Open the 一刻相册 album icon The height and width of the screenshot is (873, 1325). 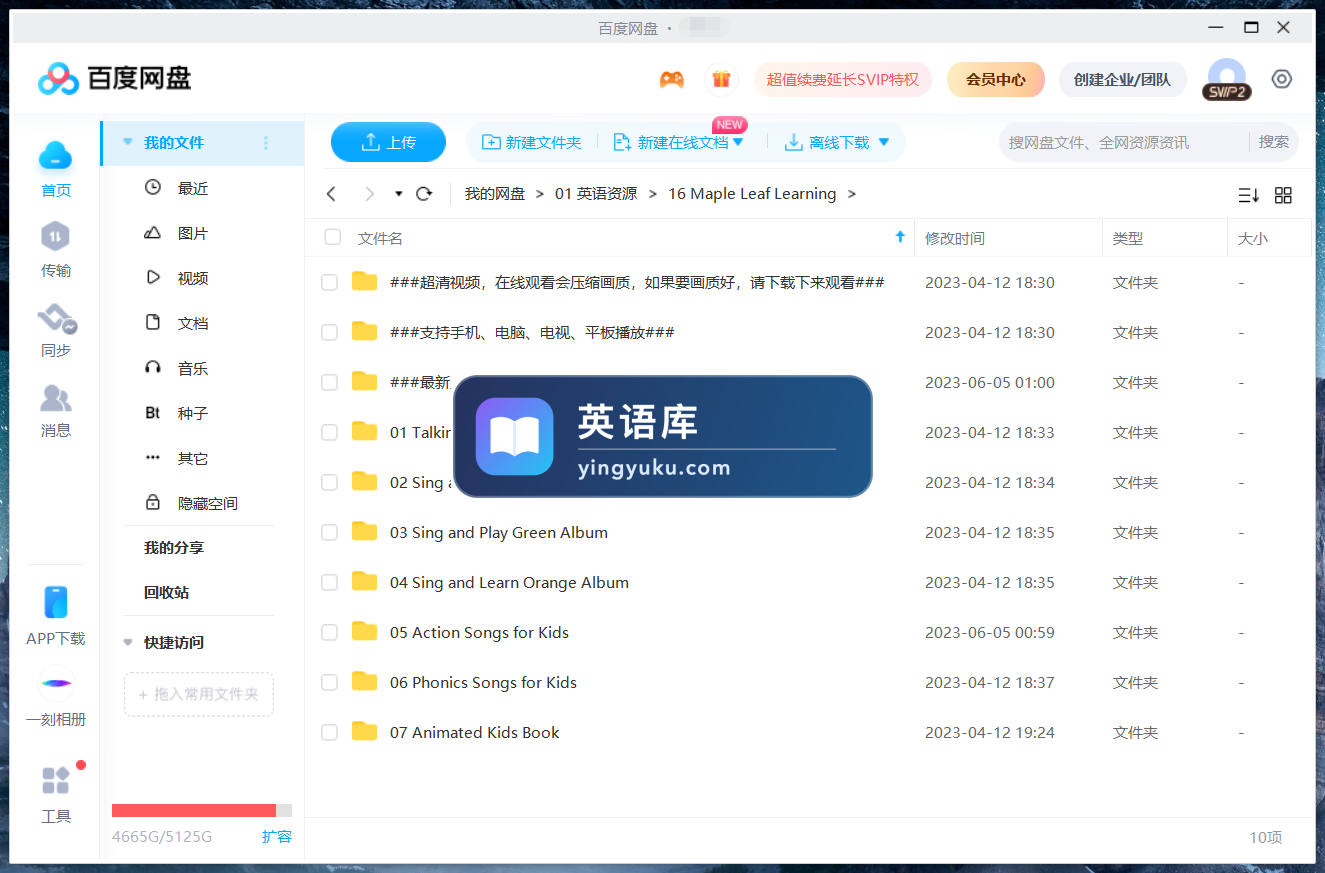point(56,683)
